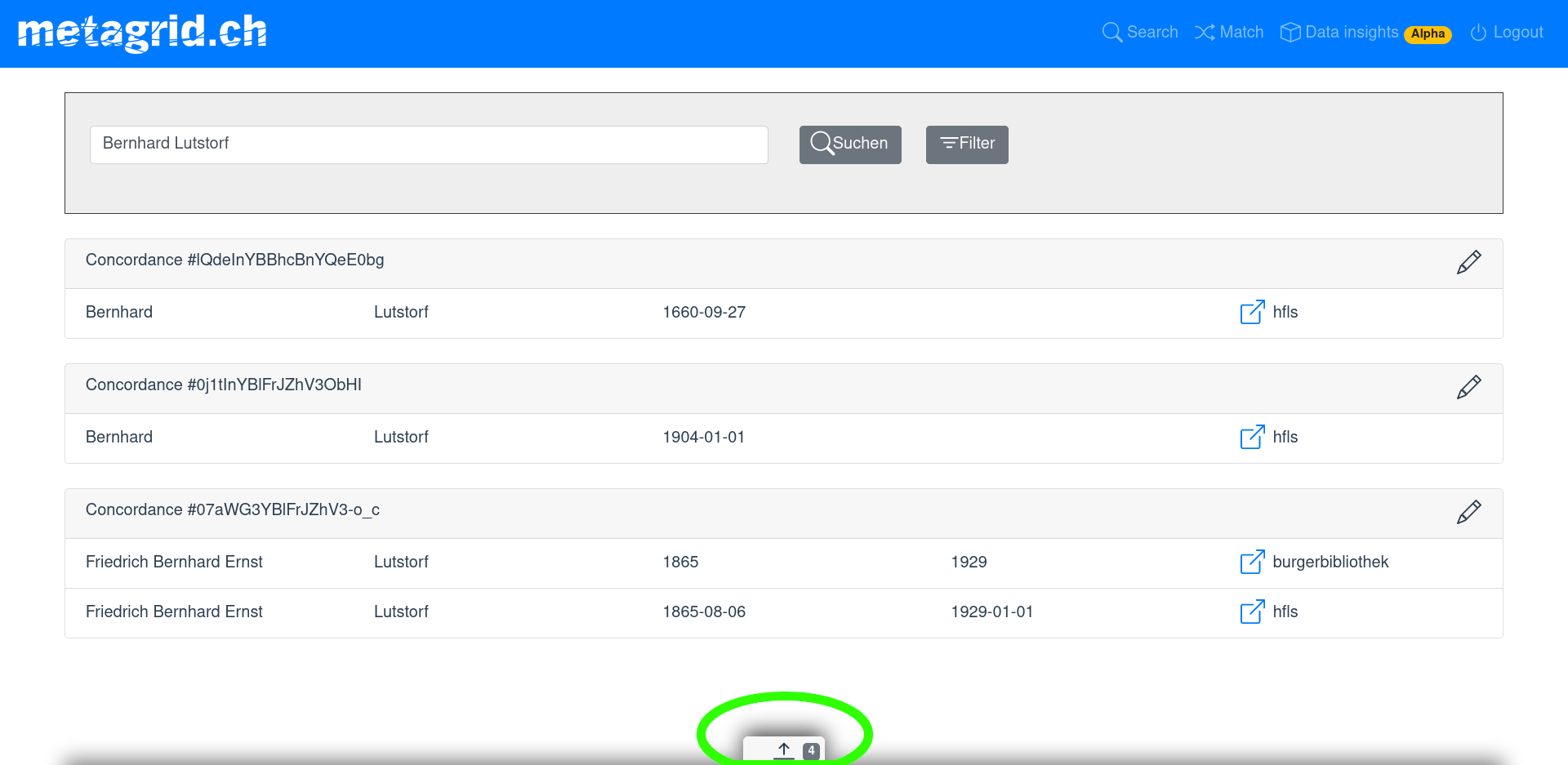Image resolution: width=1568 pixels, height=765 pixels.
Task: Click the burgerbibliothek provider link
Action: tap(1330, 562)
